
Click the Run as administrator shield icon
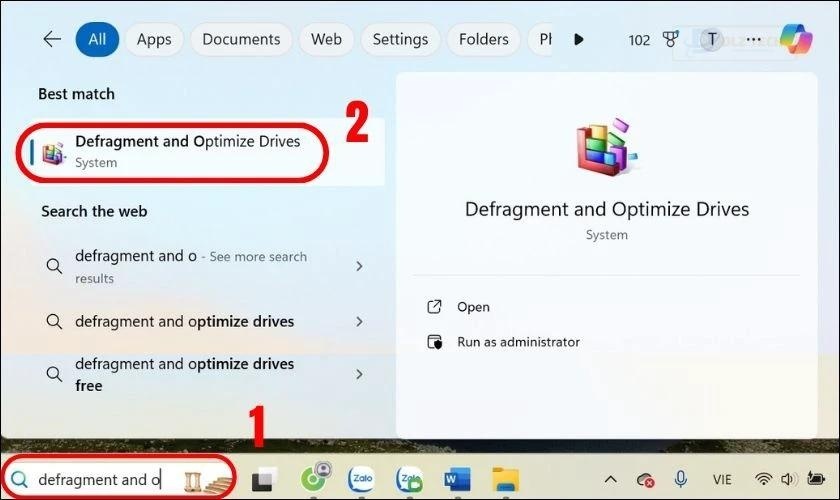[x=434, y=342]
